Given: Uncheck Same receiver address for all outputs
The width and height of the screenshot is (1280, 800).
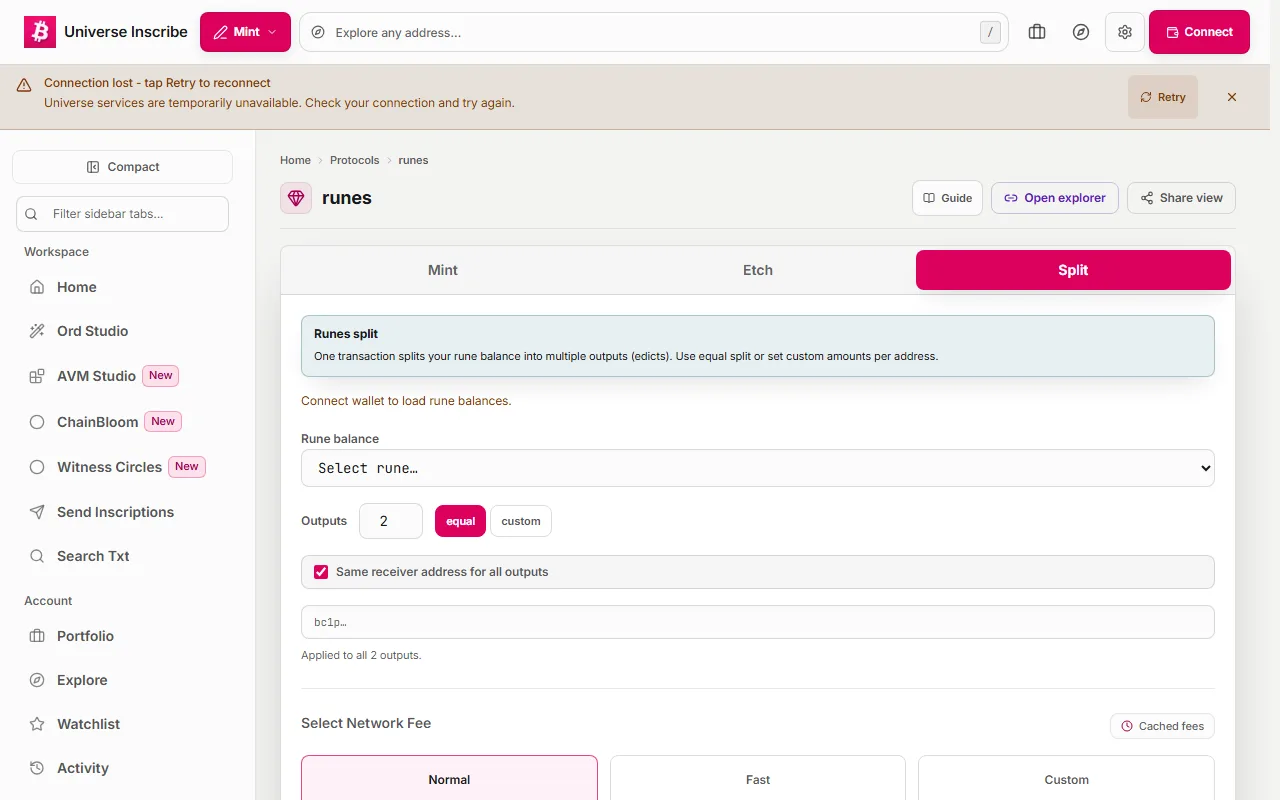Looking at the screenshot, I should click(x=321, y=572).
